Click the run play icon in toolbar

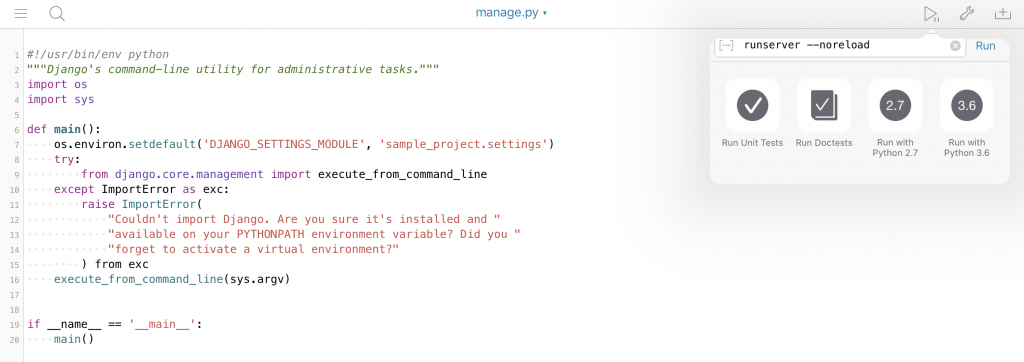pyautogui.click(x=931, y=14)
